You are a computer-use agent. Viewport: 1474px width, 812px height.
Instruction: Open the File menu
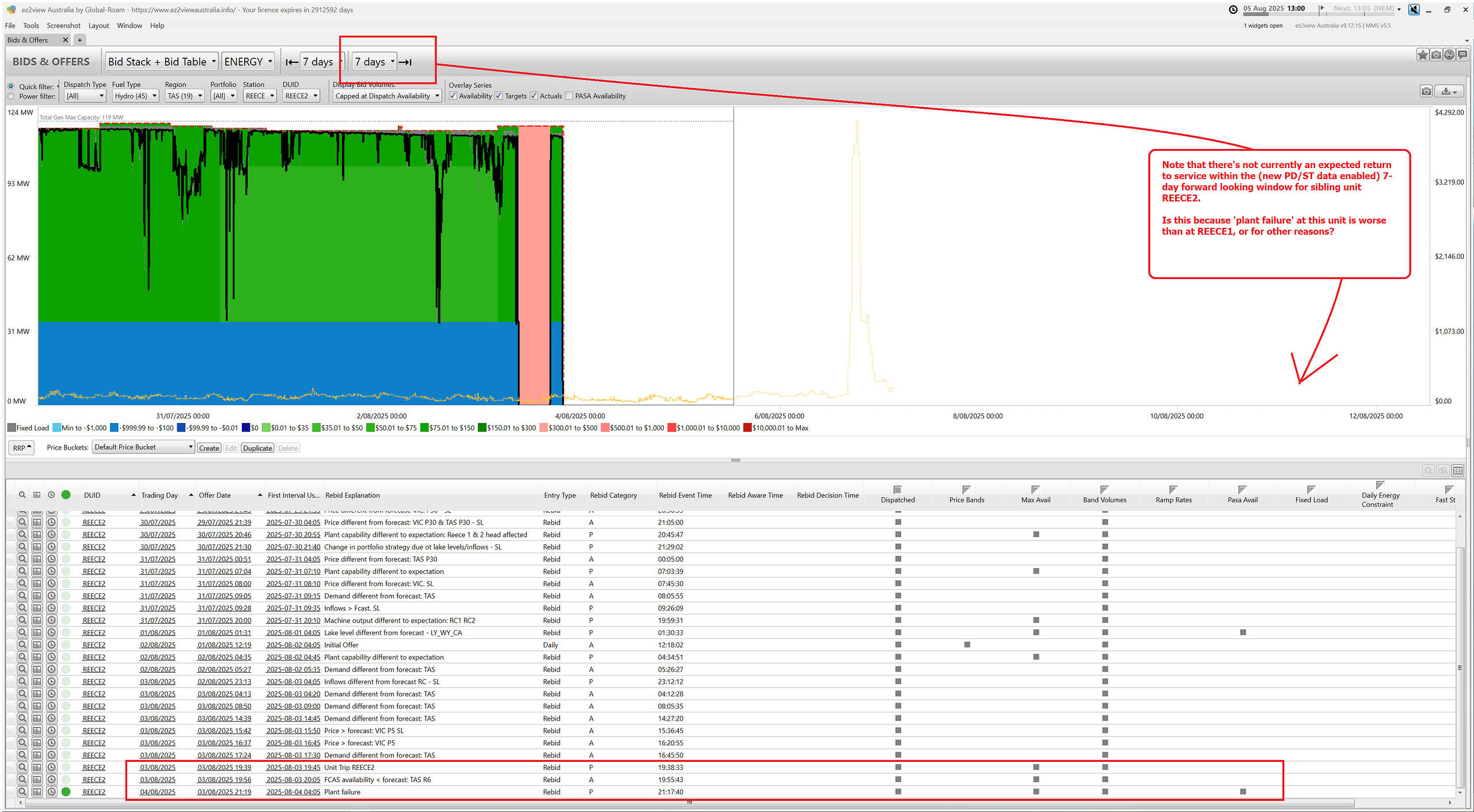[10, 25]
